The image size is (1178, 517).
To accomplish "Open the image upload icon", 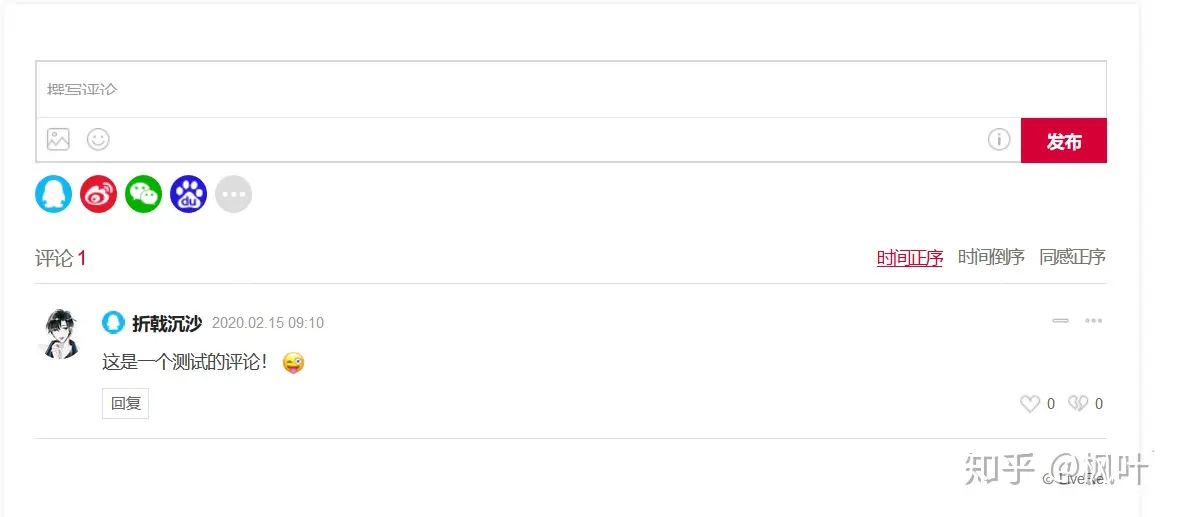I will 58,139.
